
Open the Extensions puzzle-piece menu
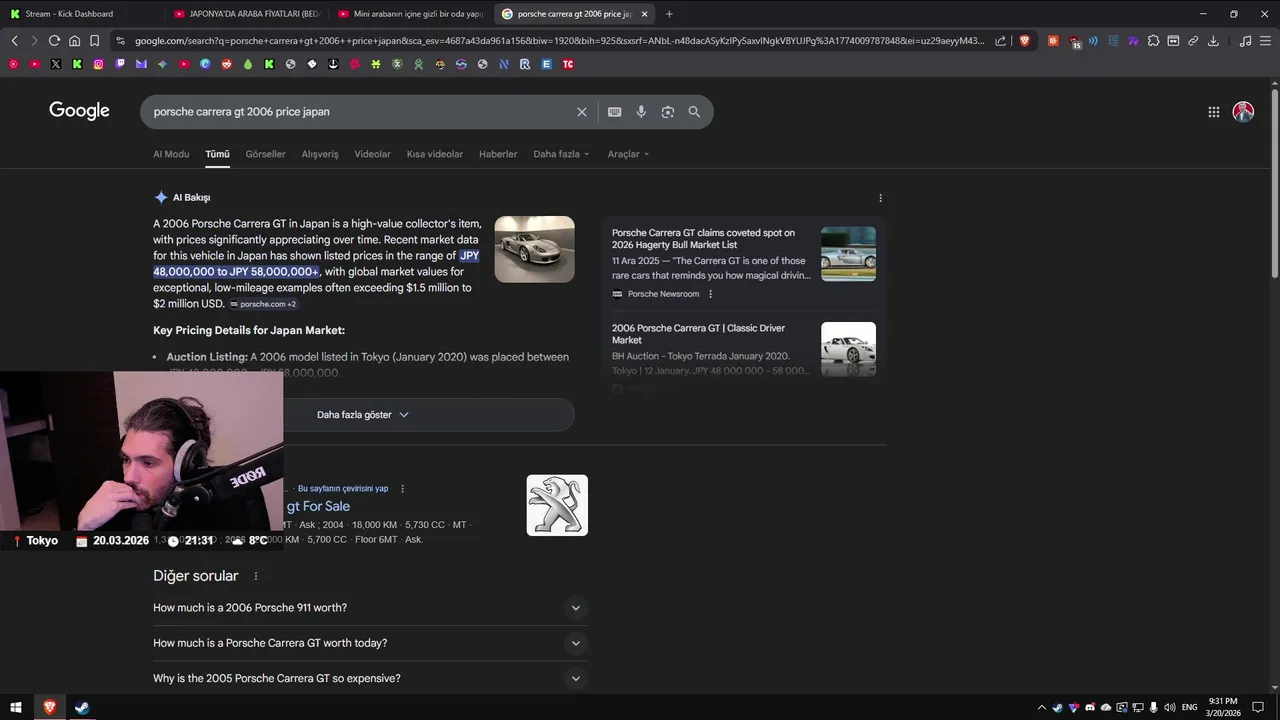pos(1153,41)
